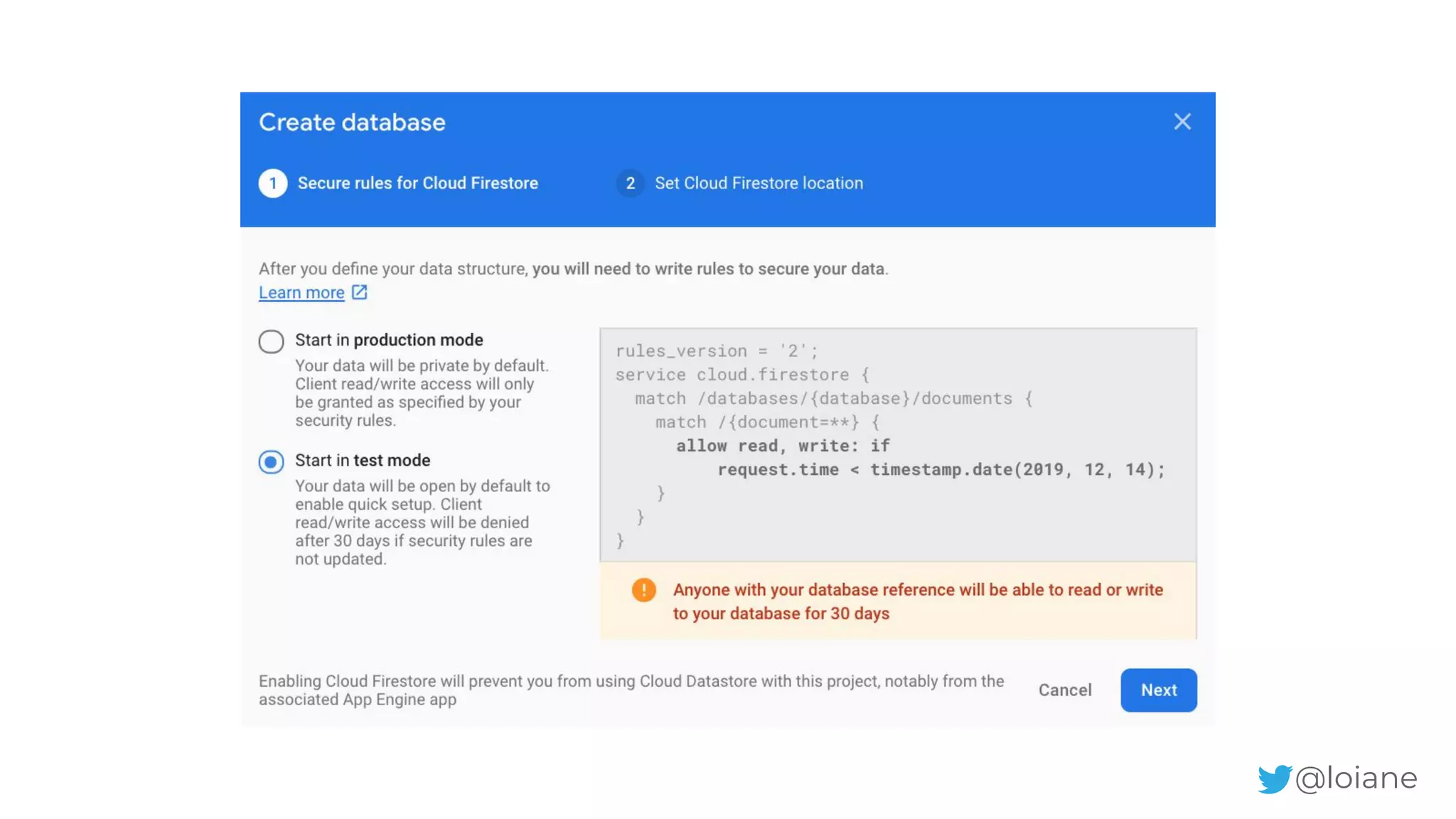Screen dimensions: 1456x819
Task: Click the Create database dialog title
Action: point(352,122)
